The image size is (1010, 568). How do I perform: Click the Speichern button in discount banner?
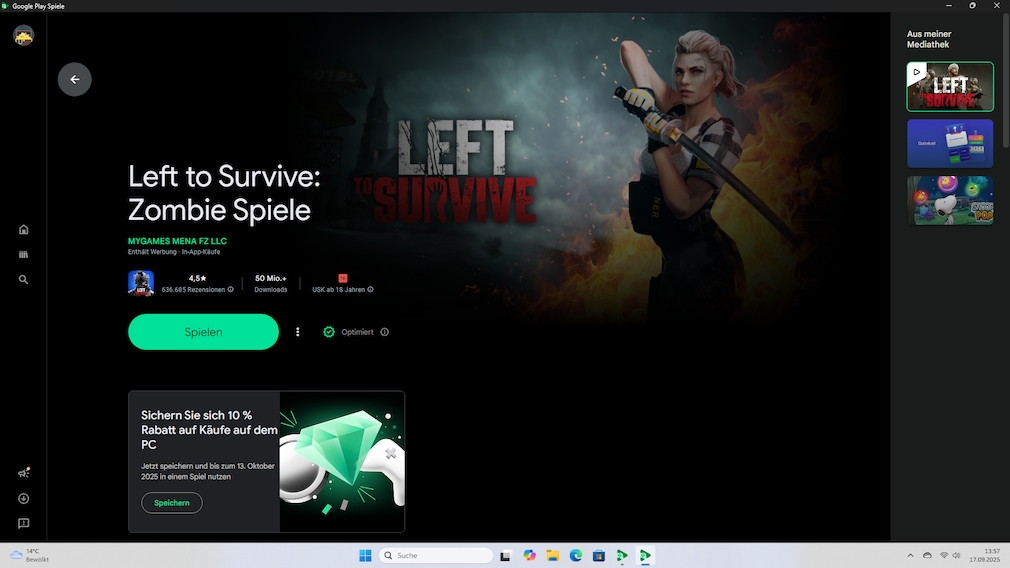(172, 503)
